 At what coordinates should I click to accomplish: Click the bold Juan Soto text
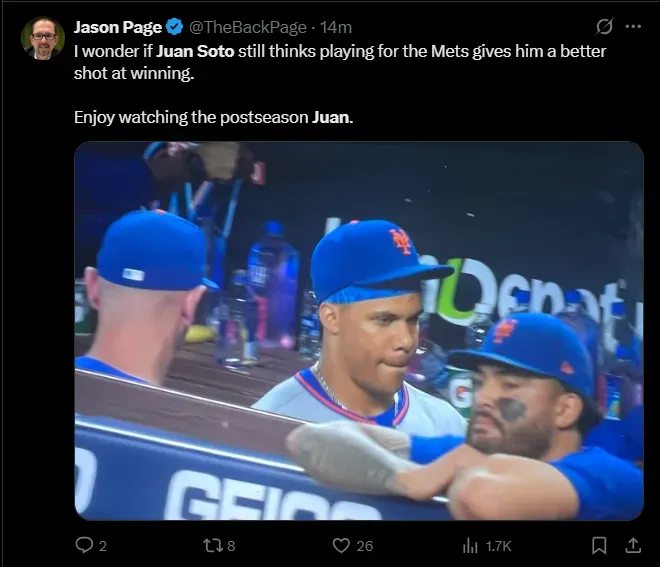[196, 50]
